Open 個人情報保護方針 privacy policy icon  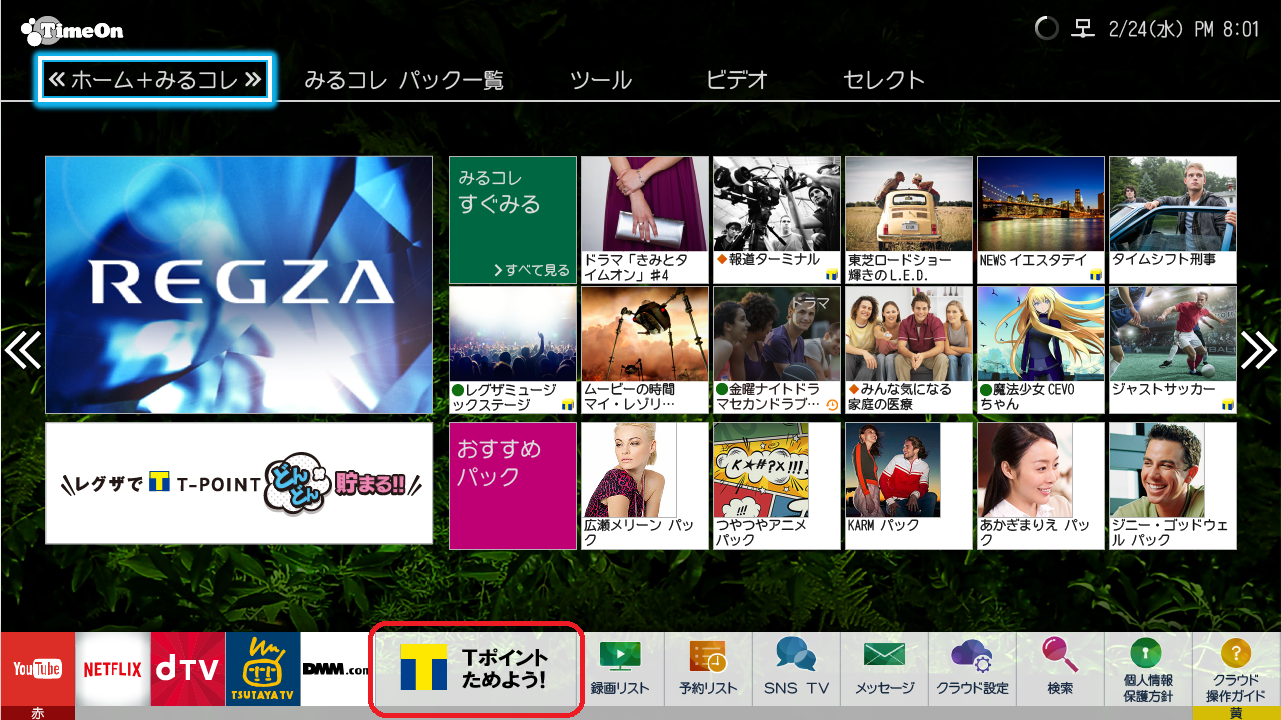pos(1148,668)
